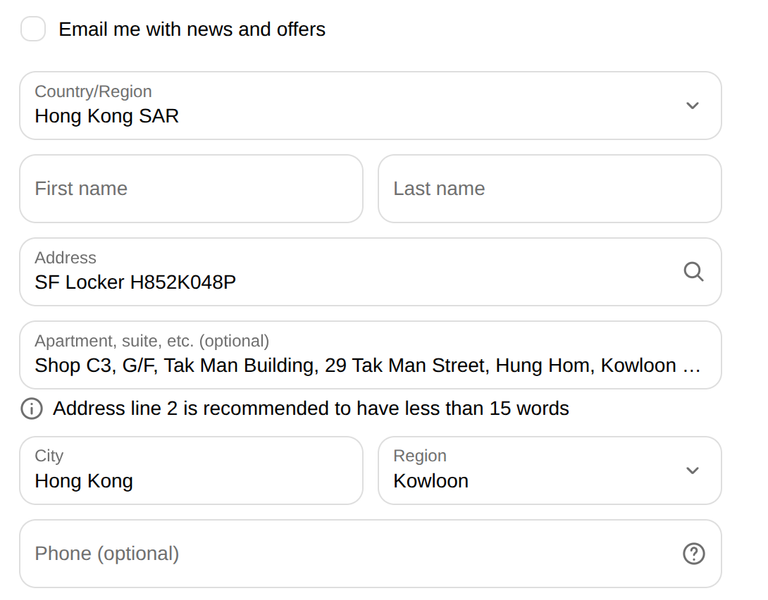Click the info icon beside address line warning
Screen dimensions: 768x600
click(x=32, y=408)
